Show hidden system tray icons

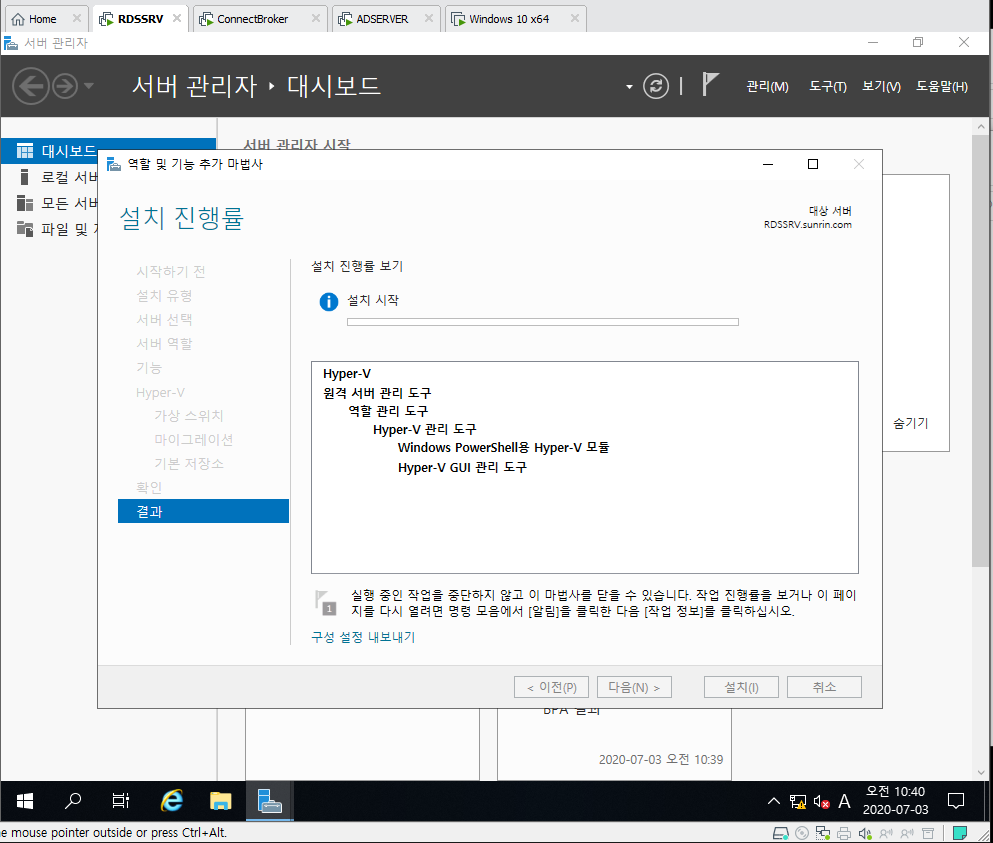[x=773, y=801]
